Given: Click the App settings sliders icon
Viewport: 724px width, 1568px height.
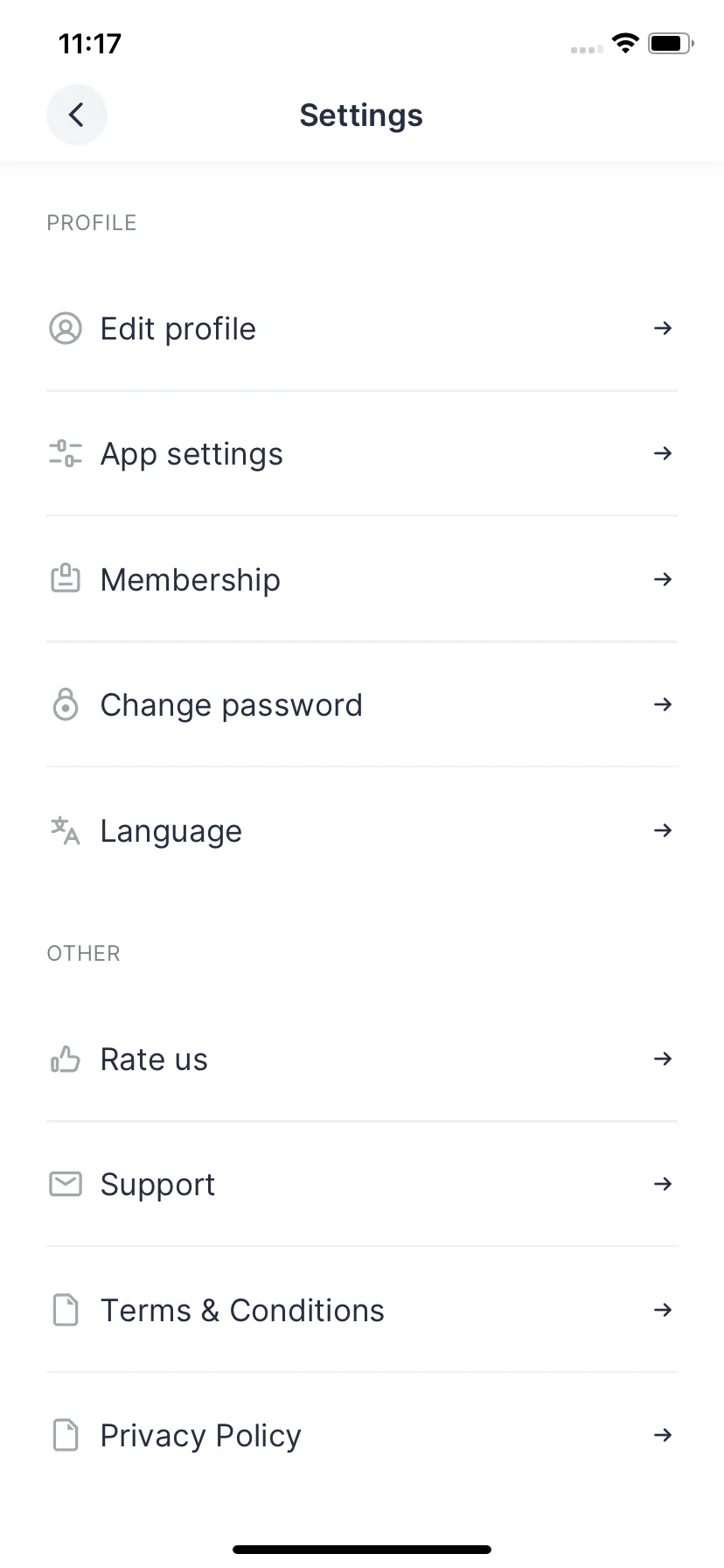Looking at the screenshot, I should [66, 453].
